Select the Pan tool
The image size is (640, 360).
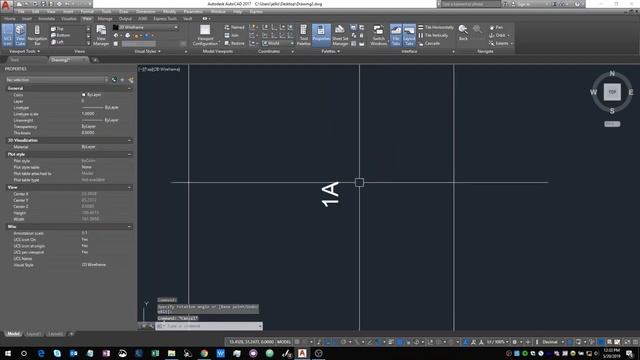tap(496, 27)
